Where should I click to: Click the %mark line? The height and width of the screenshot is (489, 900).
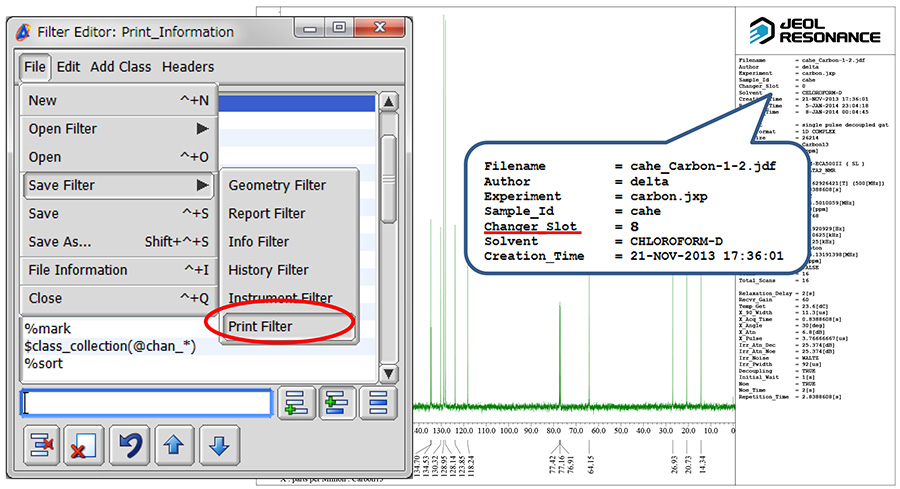(48, 329)
